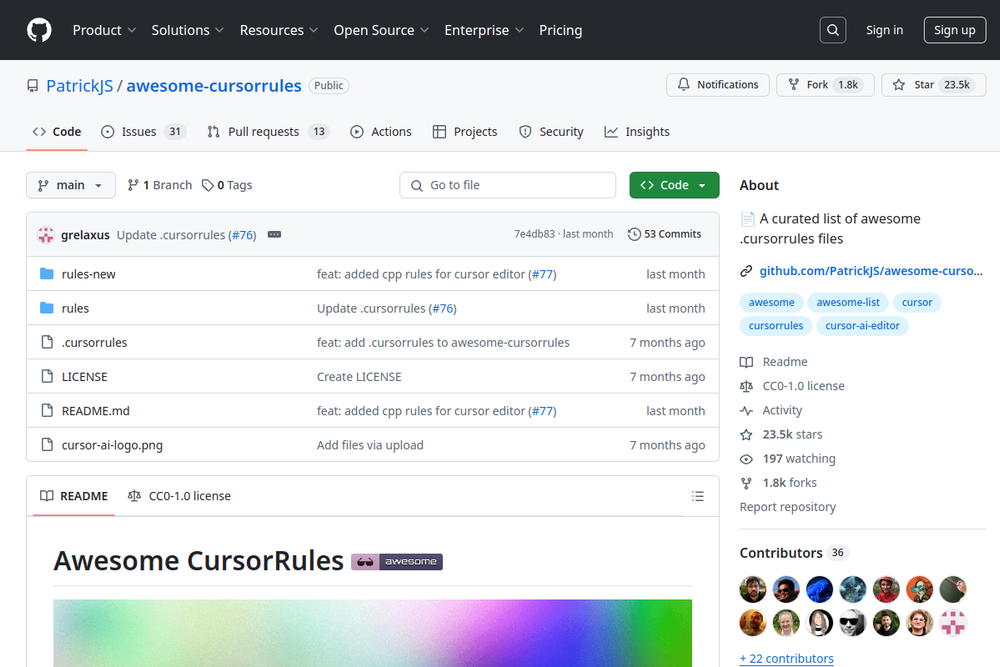The height and width of the screenshot is (667, 1000).
Task: Expand the commit message ellipsis icon
Action: 274,235
